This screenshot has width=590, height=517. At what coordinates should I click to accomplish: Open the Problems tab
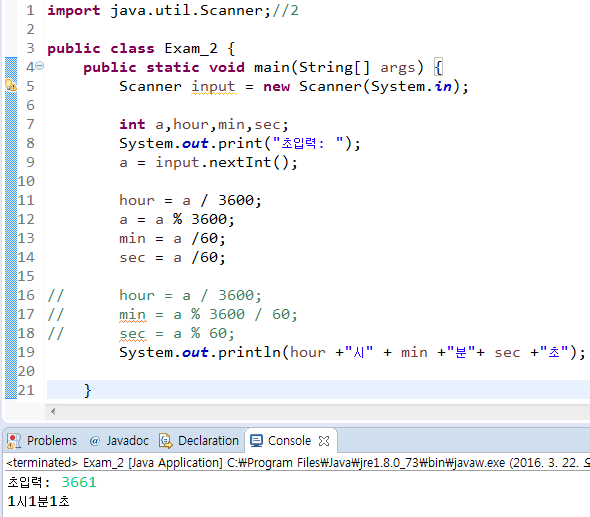point(52,441)
